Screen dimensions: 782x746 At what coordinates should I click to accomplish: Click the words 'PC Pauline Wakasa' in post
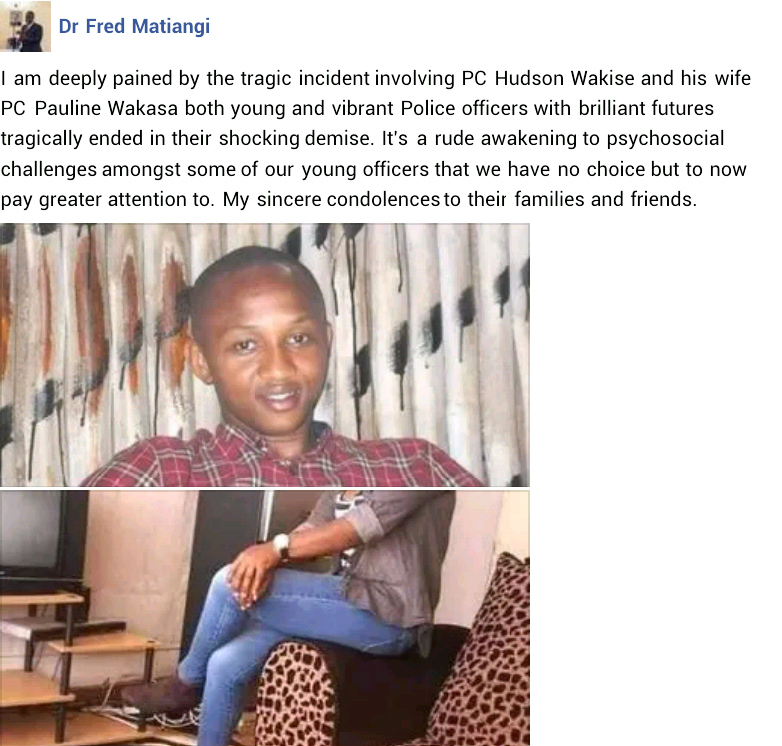pos(89,108)
